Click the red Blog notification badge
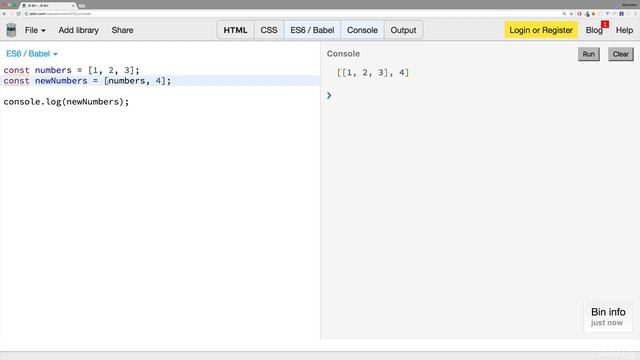Screen dimensions: 640x360 pos(605,24)
